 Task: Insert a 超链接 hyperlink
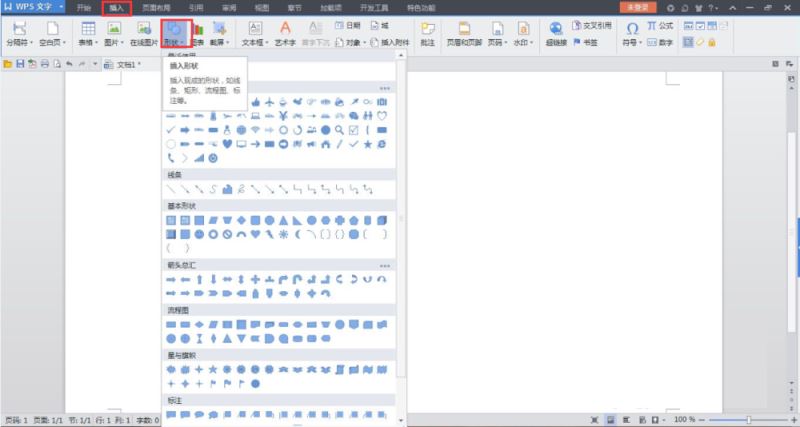click(x=556, y=34)
